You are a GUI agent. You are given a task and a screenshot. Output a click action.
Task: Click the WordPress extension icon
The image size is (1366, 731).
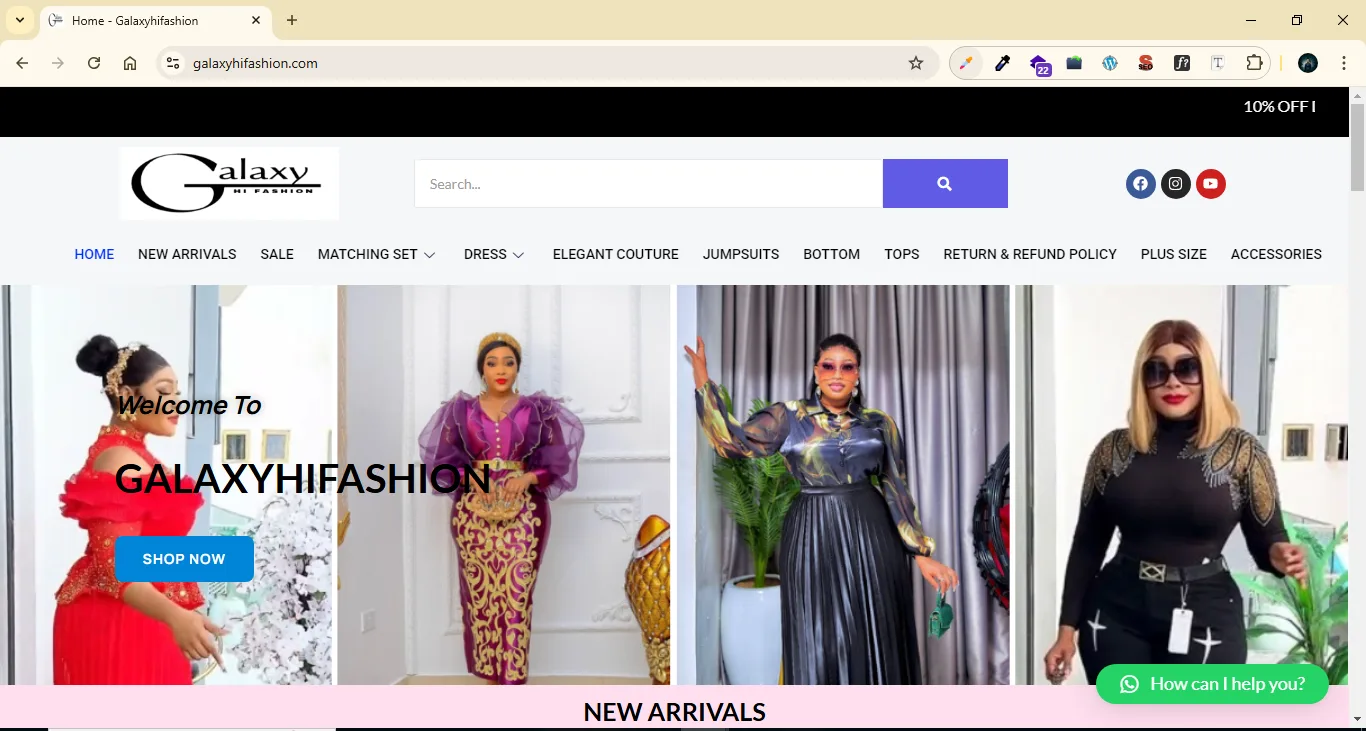point(1110,63)
